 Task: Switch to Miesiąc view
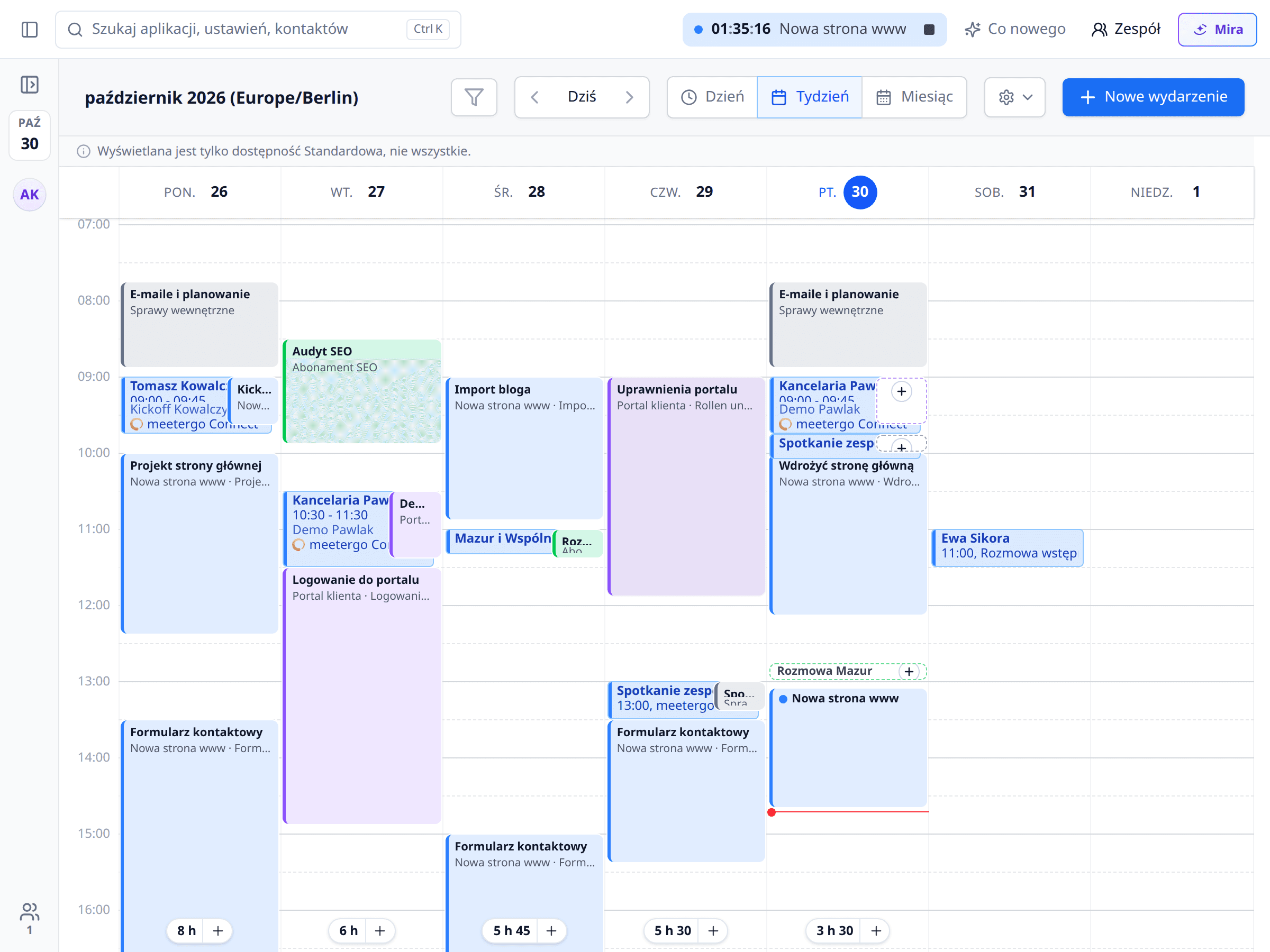pyautogui.click(x=914, y=97)
